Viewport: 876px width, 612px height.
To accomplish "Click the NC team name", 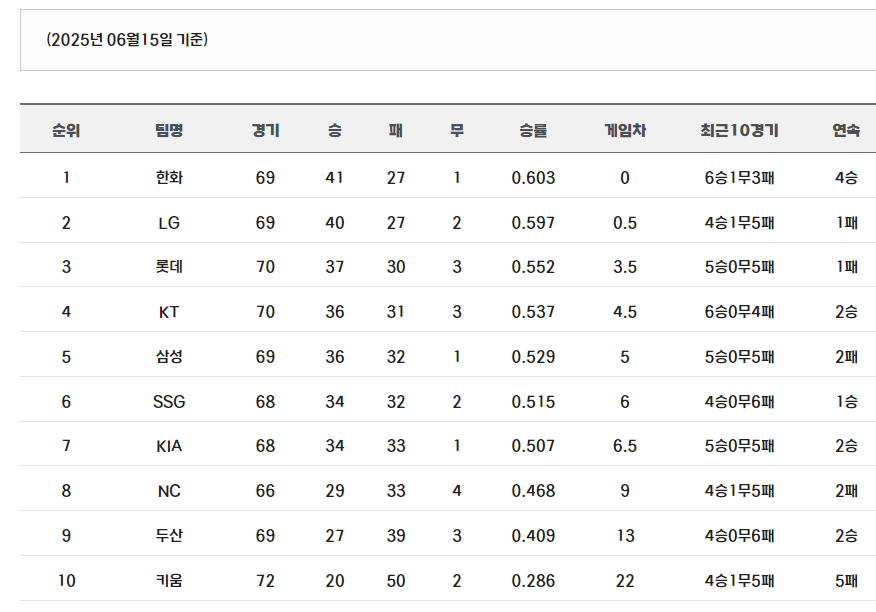I will (169, 491).
